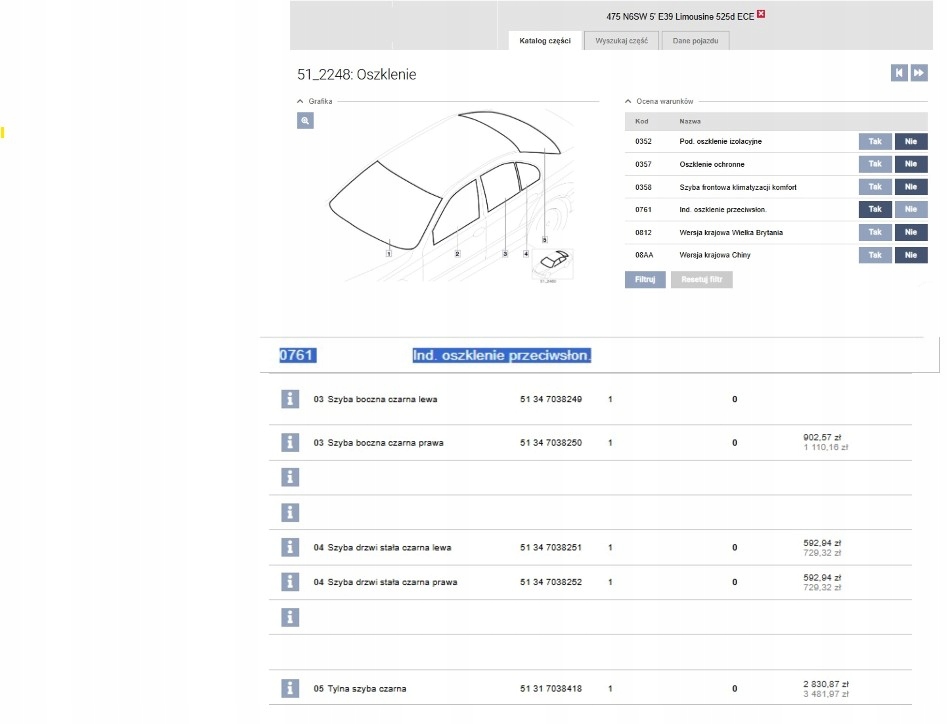Viewport: 948px width, 724px height.
Task: Go to first page arrow icon
Action: point(899,73)
